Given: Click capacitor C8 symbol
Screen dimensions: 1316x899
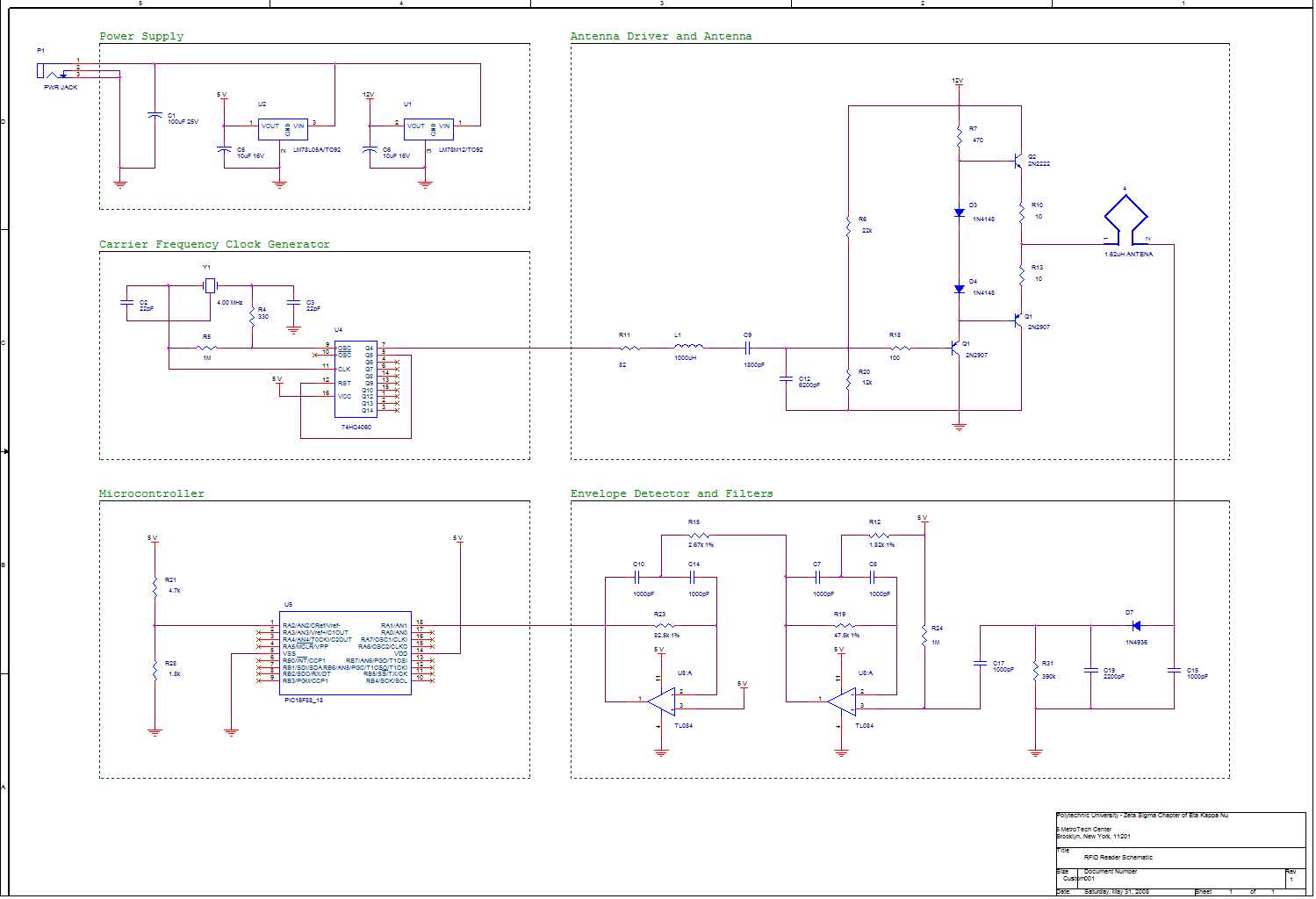Looking at the screenshot, I should coord(873,577).
